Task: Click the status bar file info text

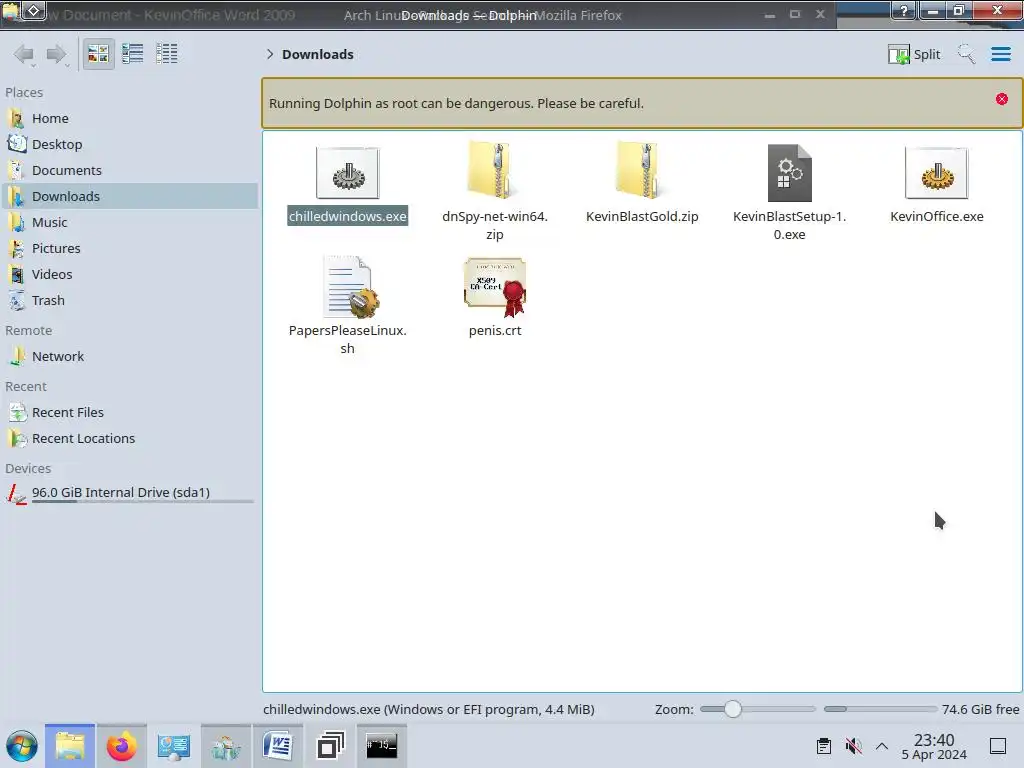Action: (x=428, y=709)
